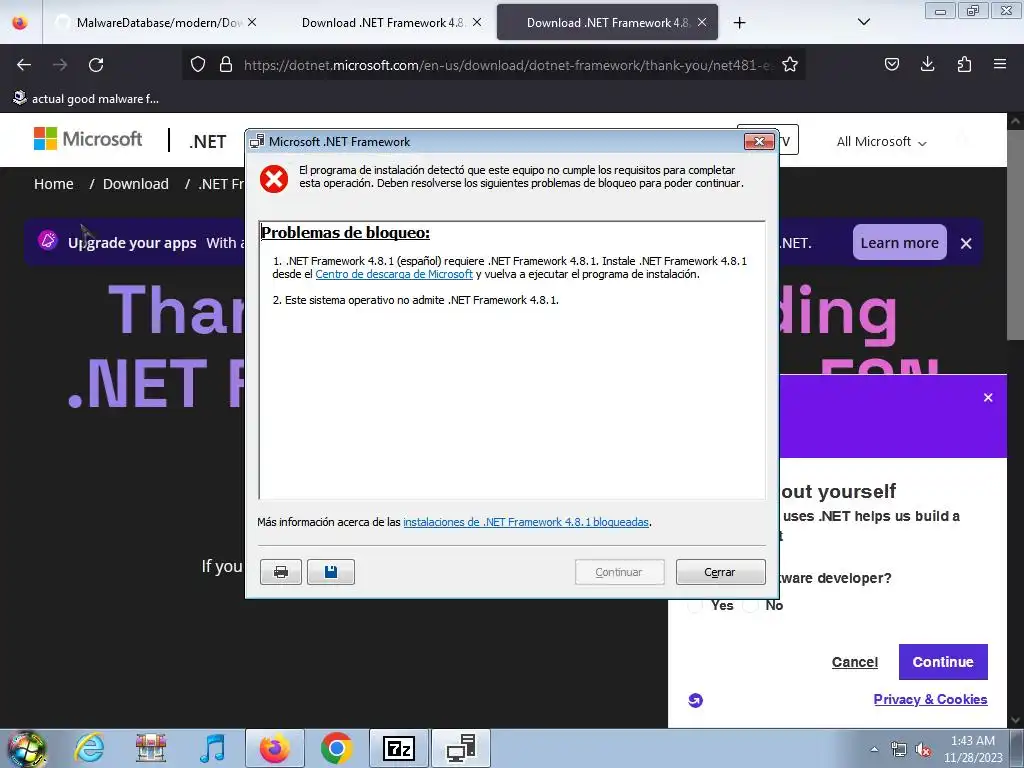
Task: Select the active Download .NET Framework tab
Action: click(x=607, y=23)
